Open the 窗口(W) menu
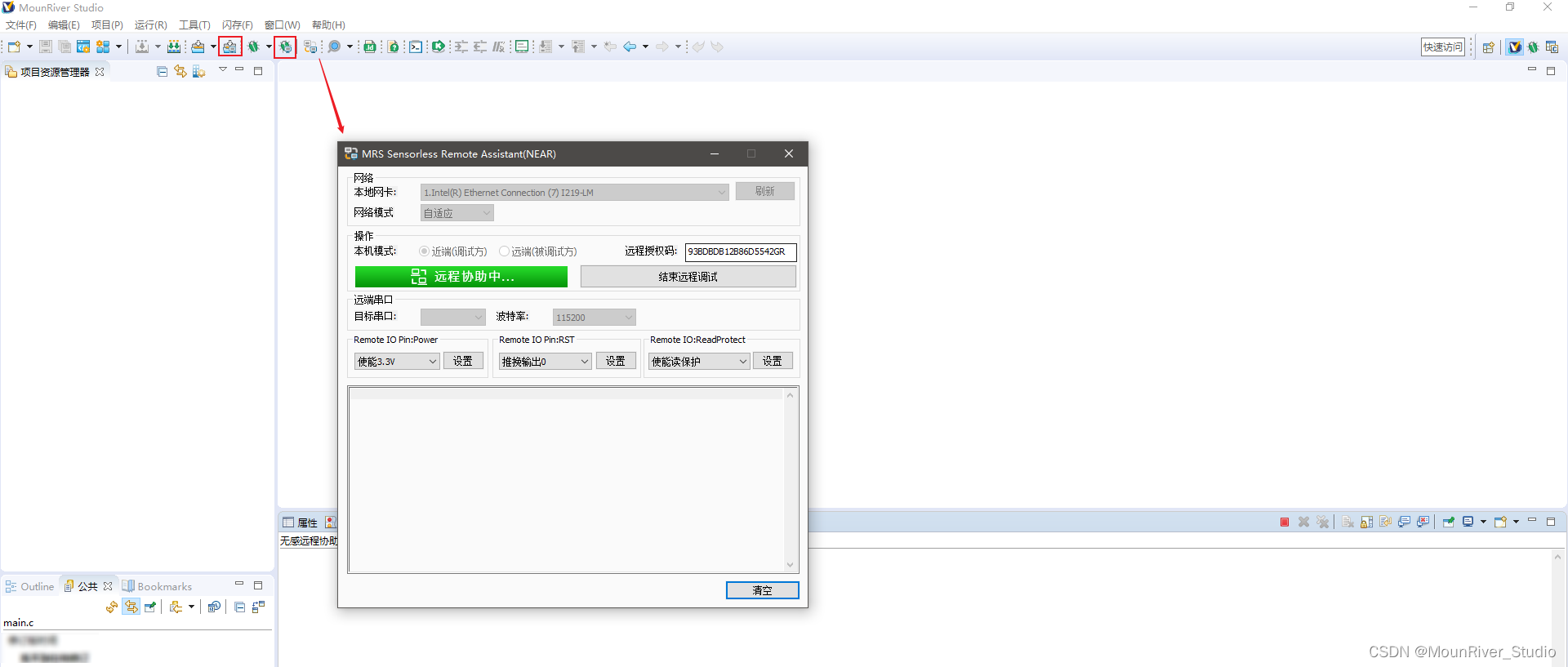Viewport: 1568px width, 667px height. click(283, 25)
